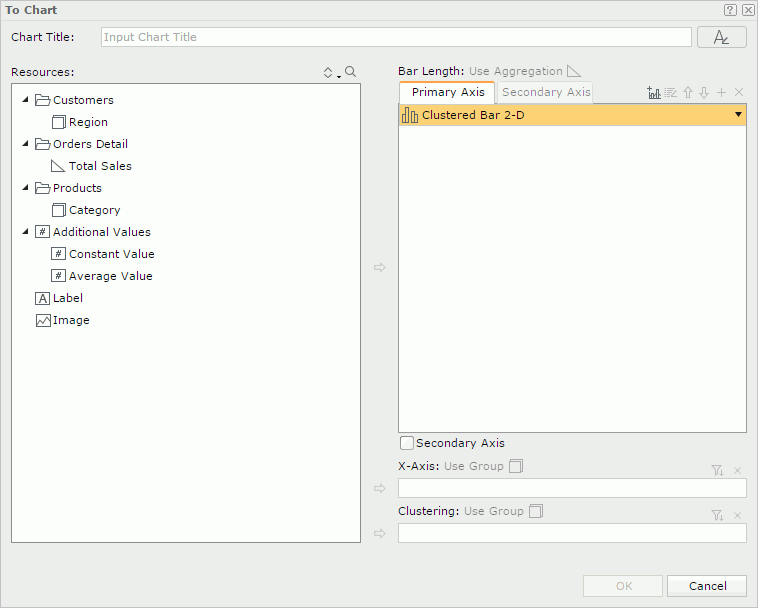Click the sort resources icon

[328, 72]
